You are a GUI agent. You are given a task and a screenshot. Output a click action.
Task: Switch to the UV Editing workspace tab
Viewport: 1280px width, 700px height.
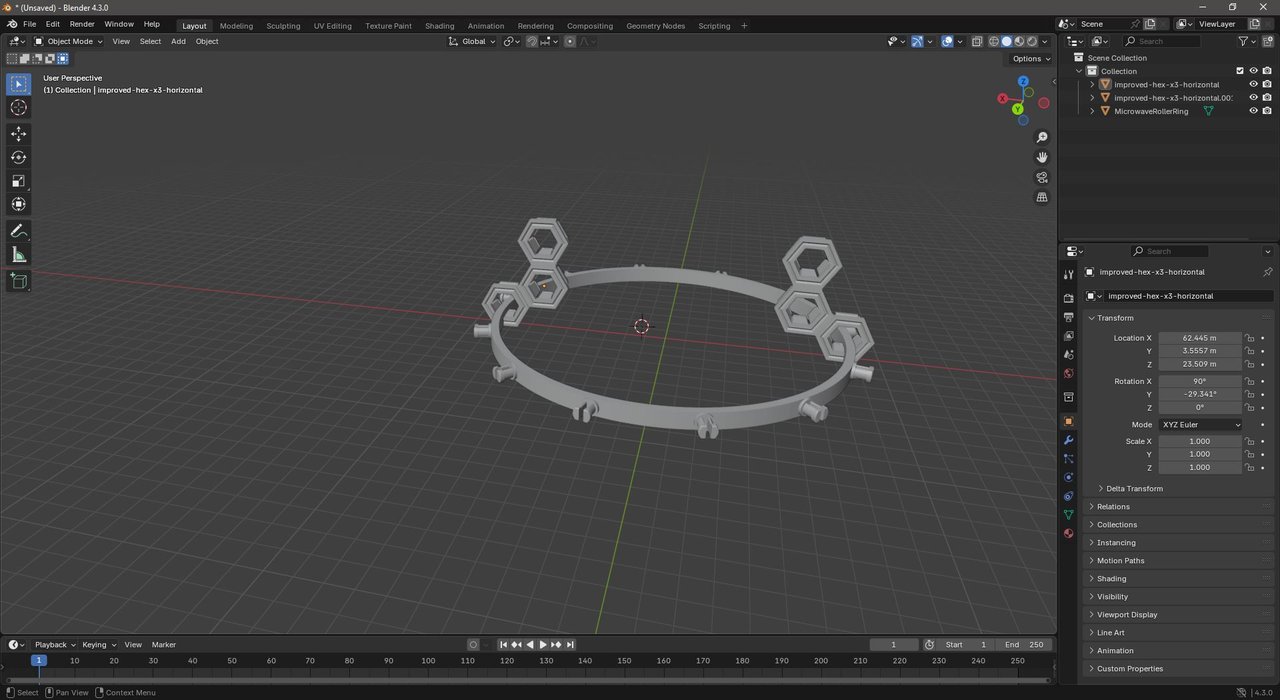tap(332, 26)
